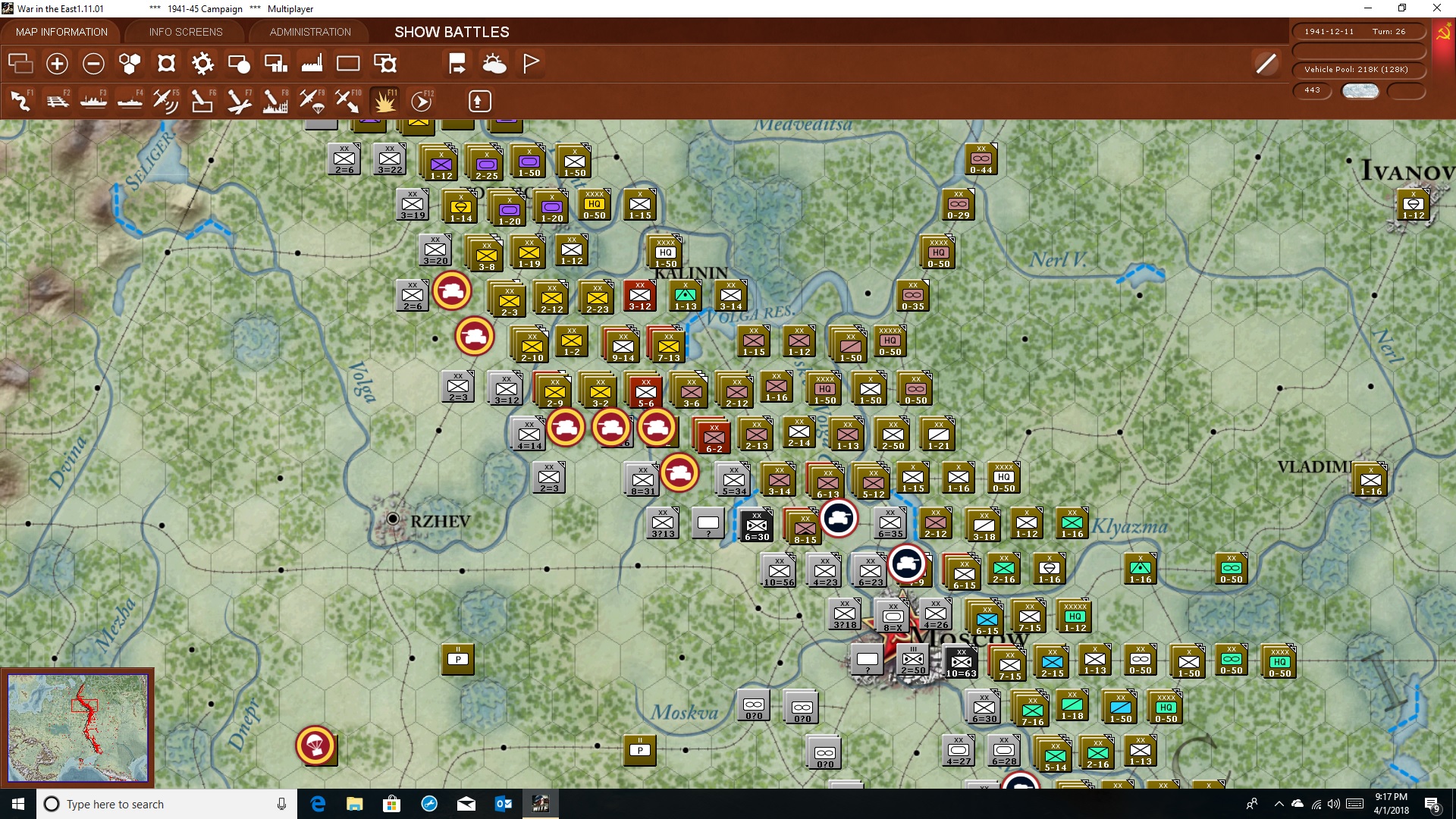Select the P supply marker near Moskva river
Screen dimensions: 1456x819
coord(640,750)
